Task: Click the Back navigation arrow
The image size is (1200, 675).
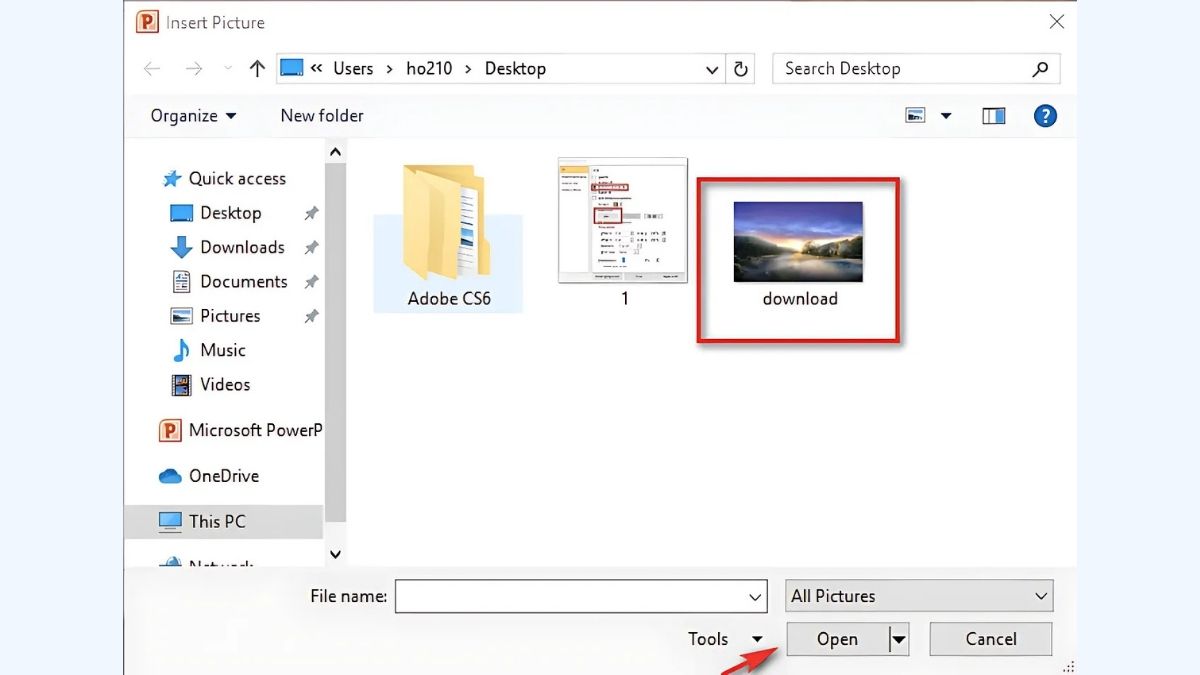Action: coord(152,69)
